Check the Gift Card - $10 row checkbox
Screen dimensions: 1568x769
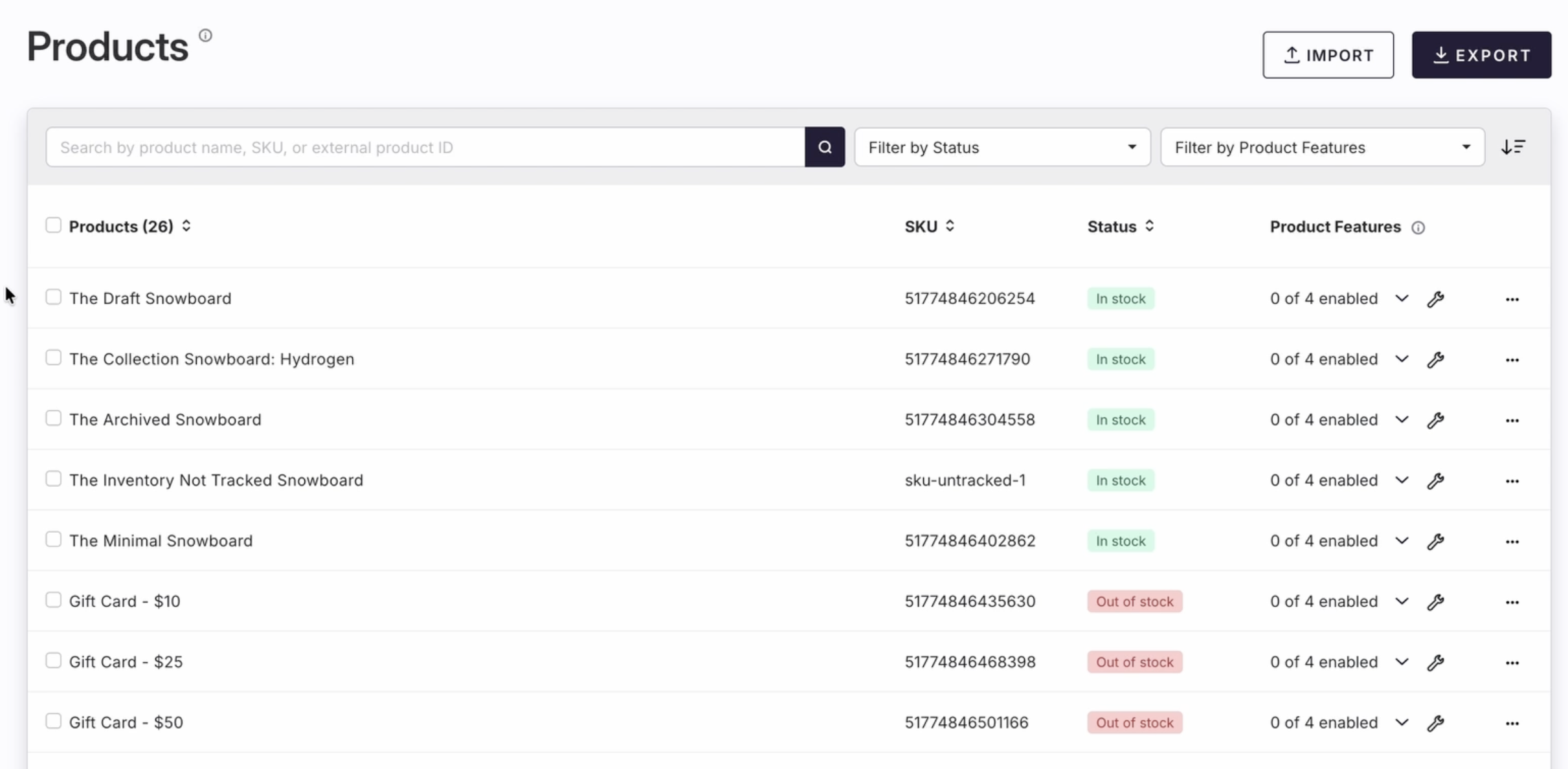point(53,600)
